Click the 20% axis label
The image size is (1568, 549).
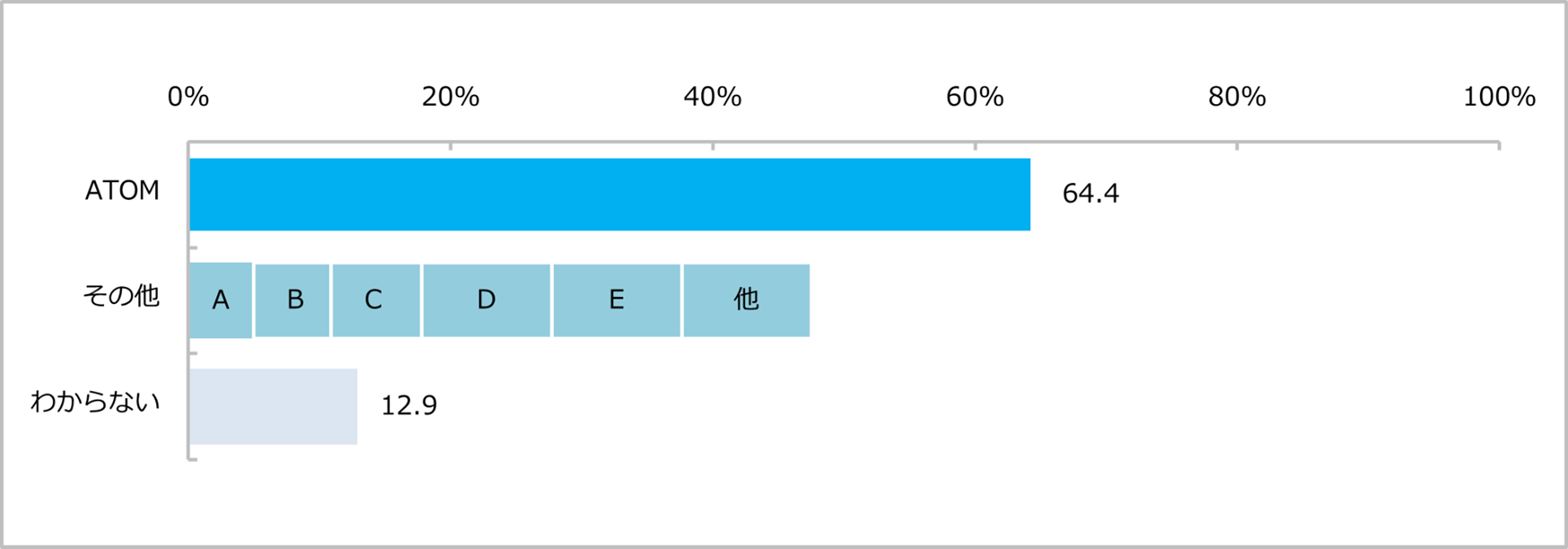[451, 97]
